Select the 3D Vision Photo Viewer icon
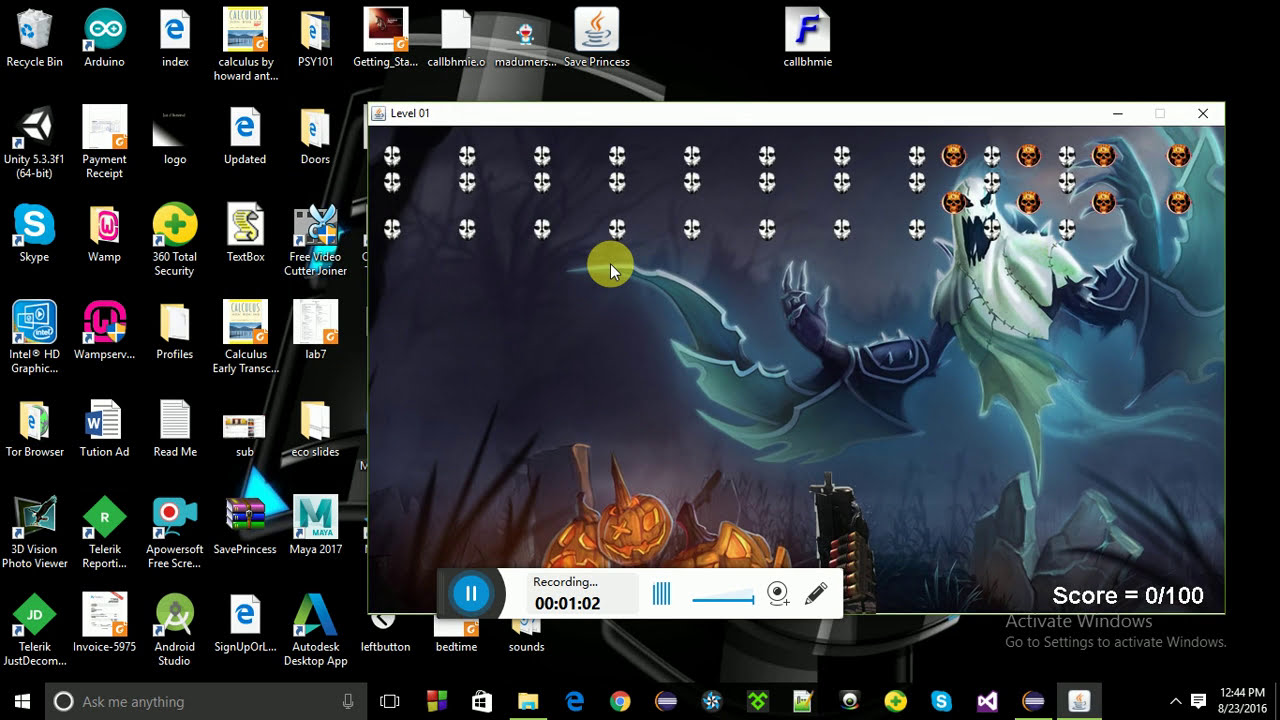The width and height of the screenshot is (1280, 720). pyautogui.click(x=34, y=533)
